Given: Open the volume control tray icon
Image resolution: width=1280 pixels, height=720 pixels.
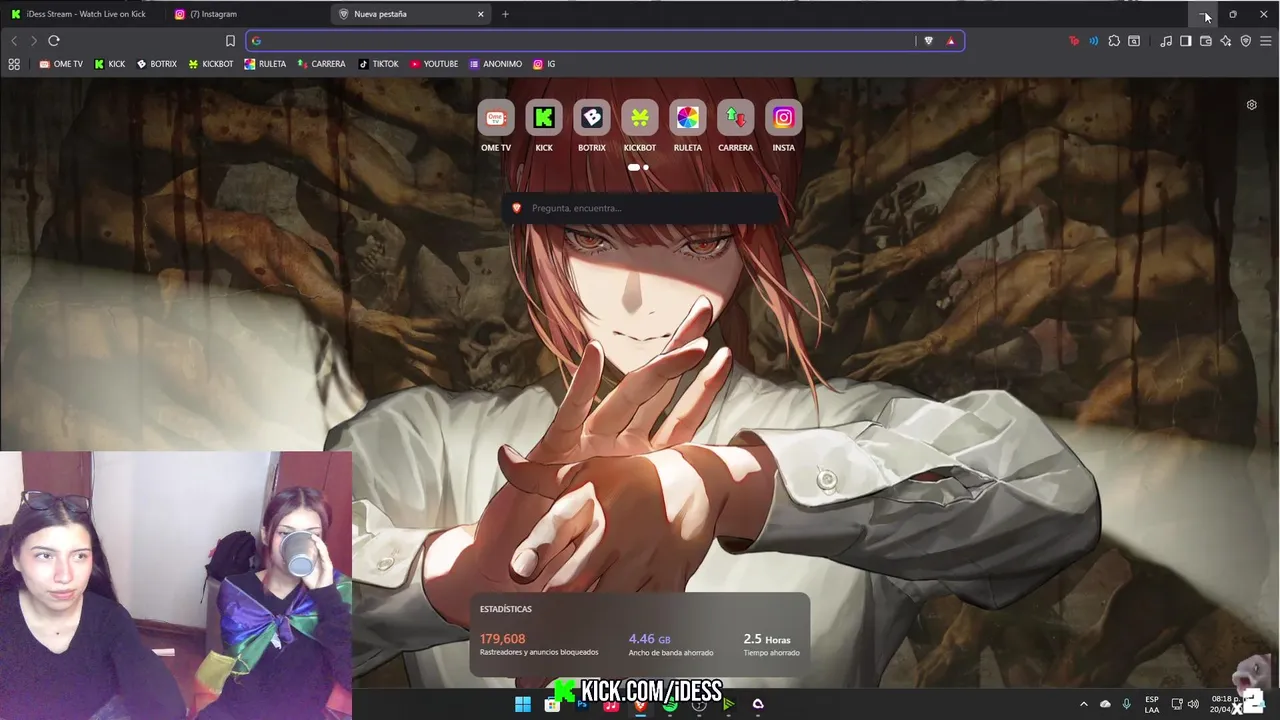Looking at the screenshot, I should tap(1193, 704).
